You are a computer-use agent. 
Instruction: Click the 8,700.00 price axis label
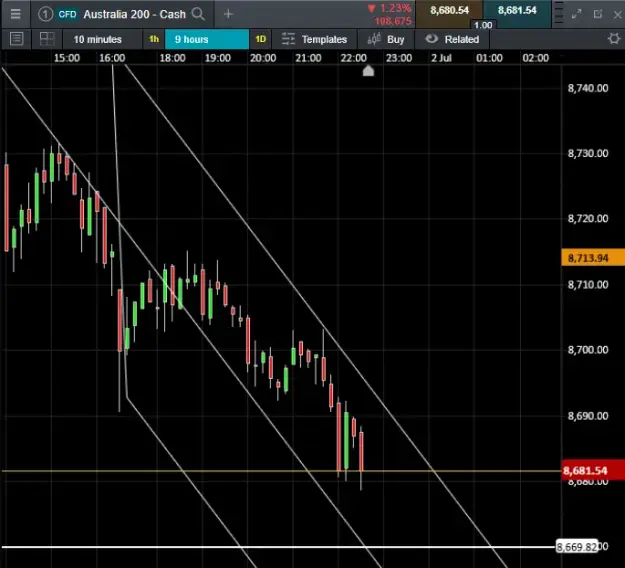click(588, 350)
